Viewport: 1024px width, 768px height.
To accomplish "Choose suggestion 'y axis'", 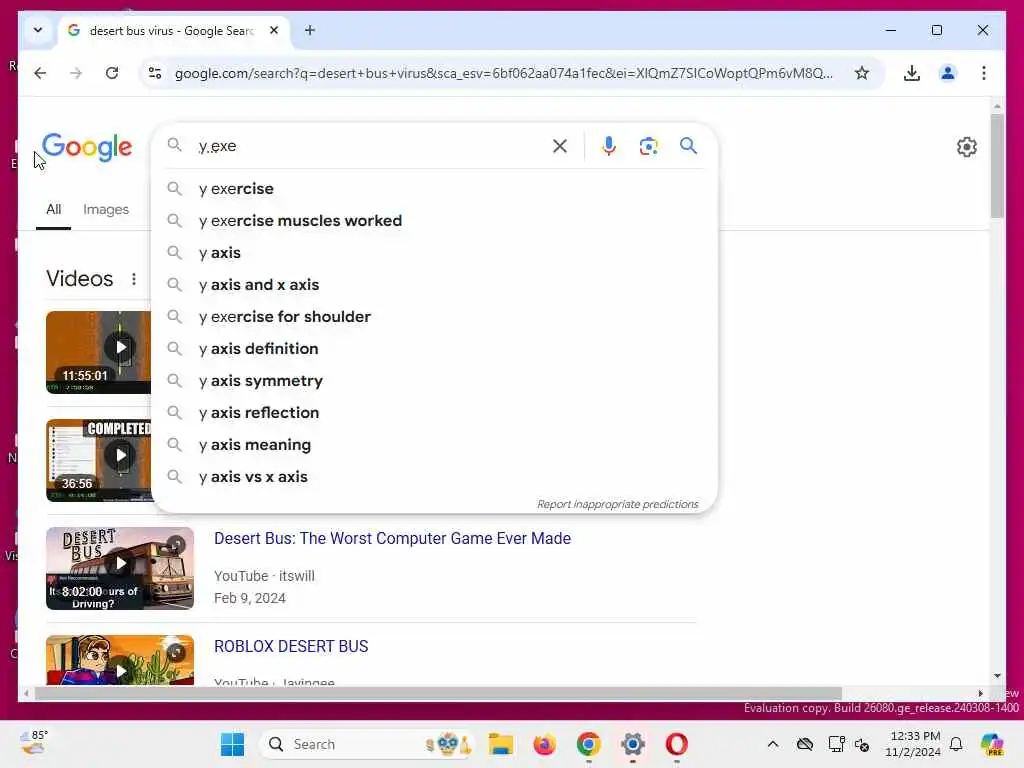I will click(434, 253).
